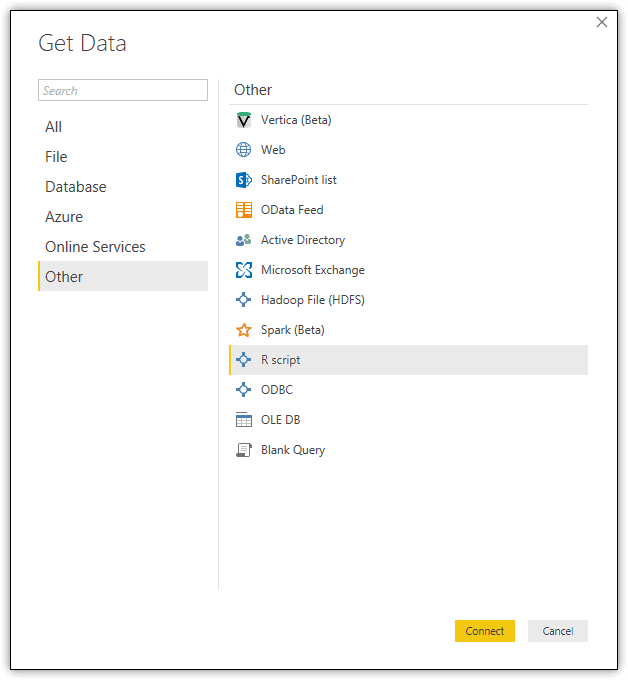Focus the Search input field

[123, 90]
